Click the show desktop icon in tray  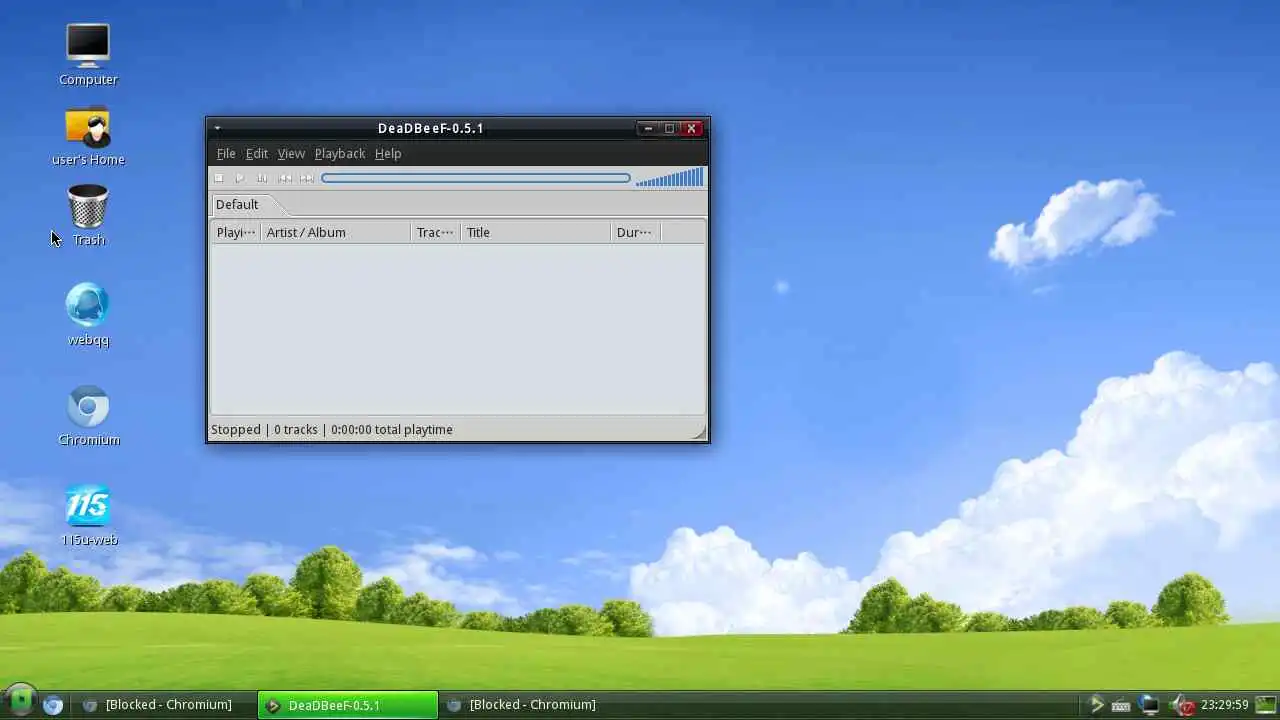pos(1266,705)
